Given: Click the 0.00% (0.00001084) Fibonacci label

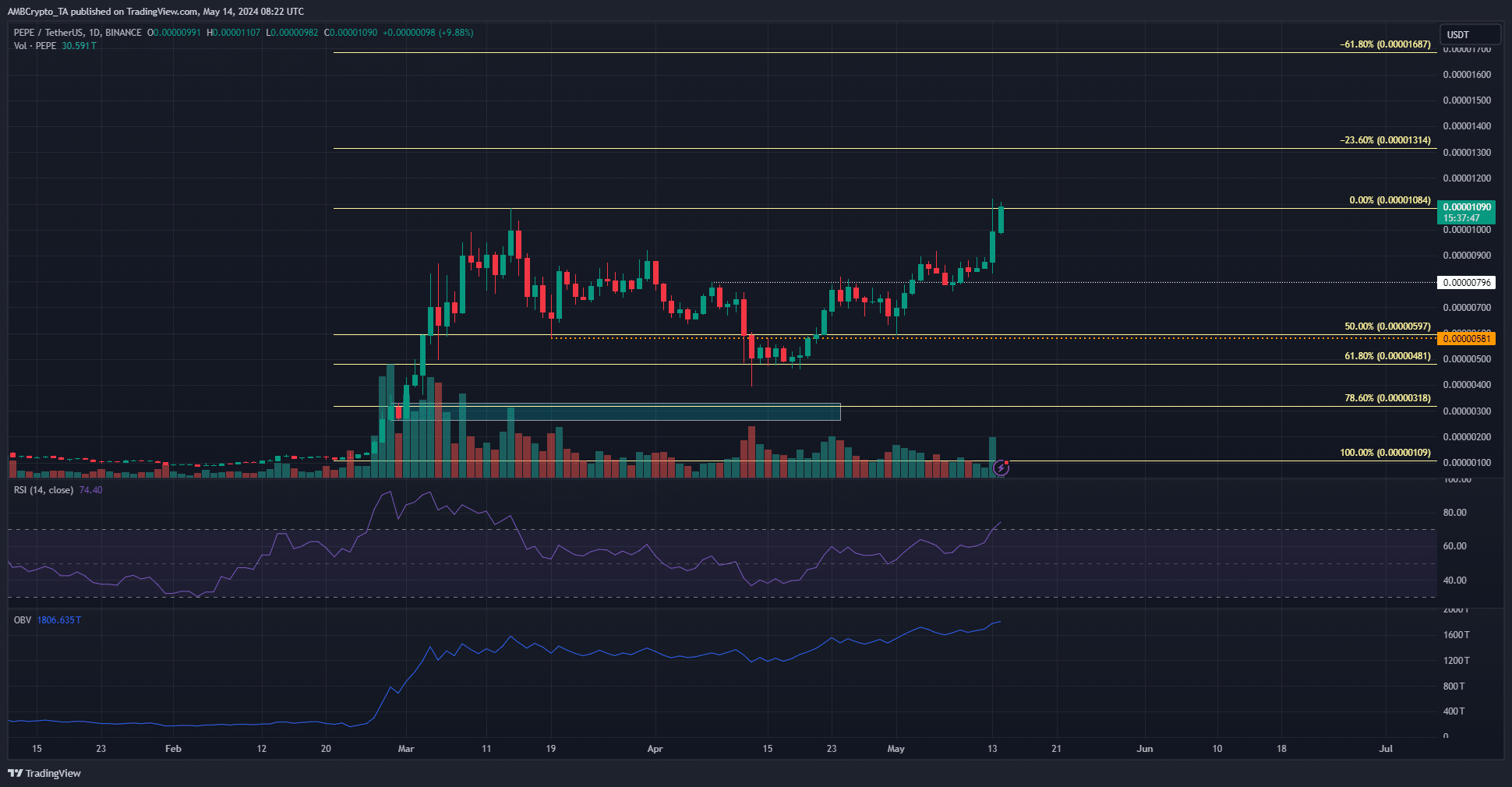Looking at the screenshot, I should point(1390,200).
